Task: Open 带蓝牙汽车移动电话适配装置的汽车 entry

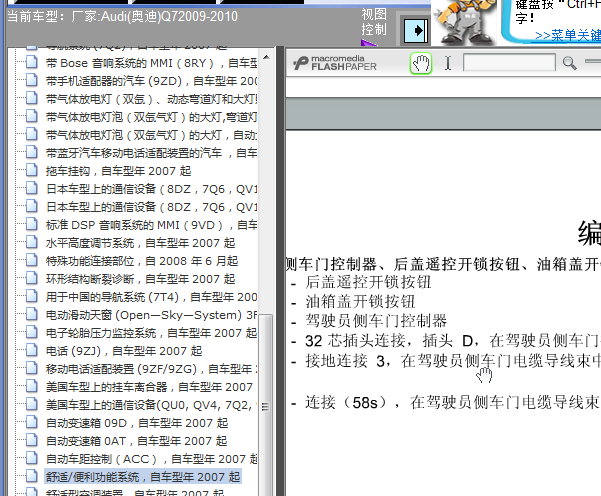Action: pos(151,153)
